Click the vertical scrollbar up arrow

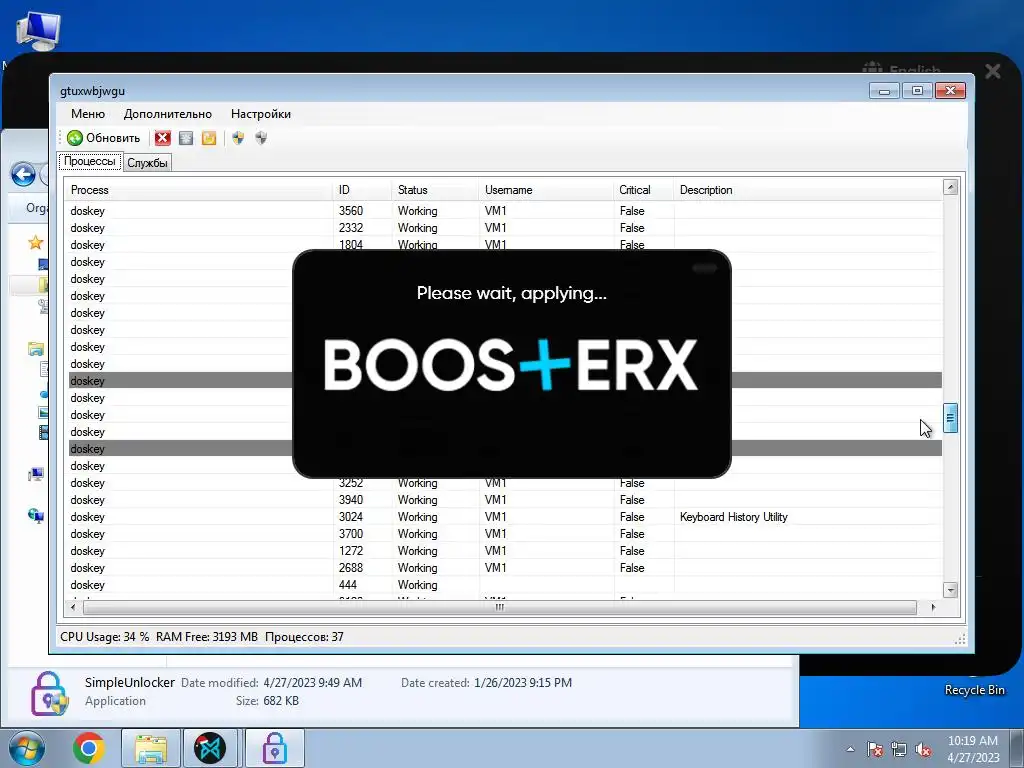950,187
